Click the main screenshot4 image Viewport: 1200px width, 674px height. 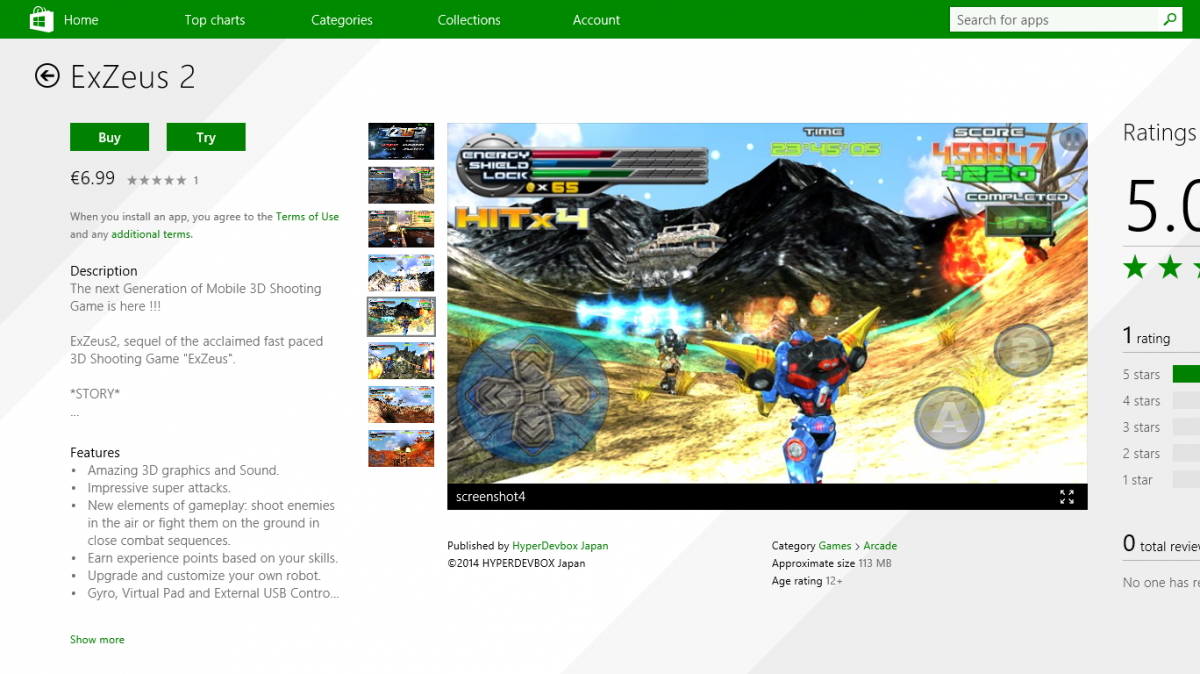[x=767, y=303]
